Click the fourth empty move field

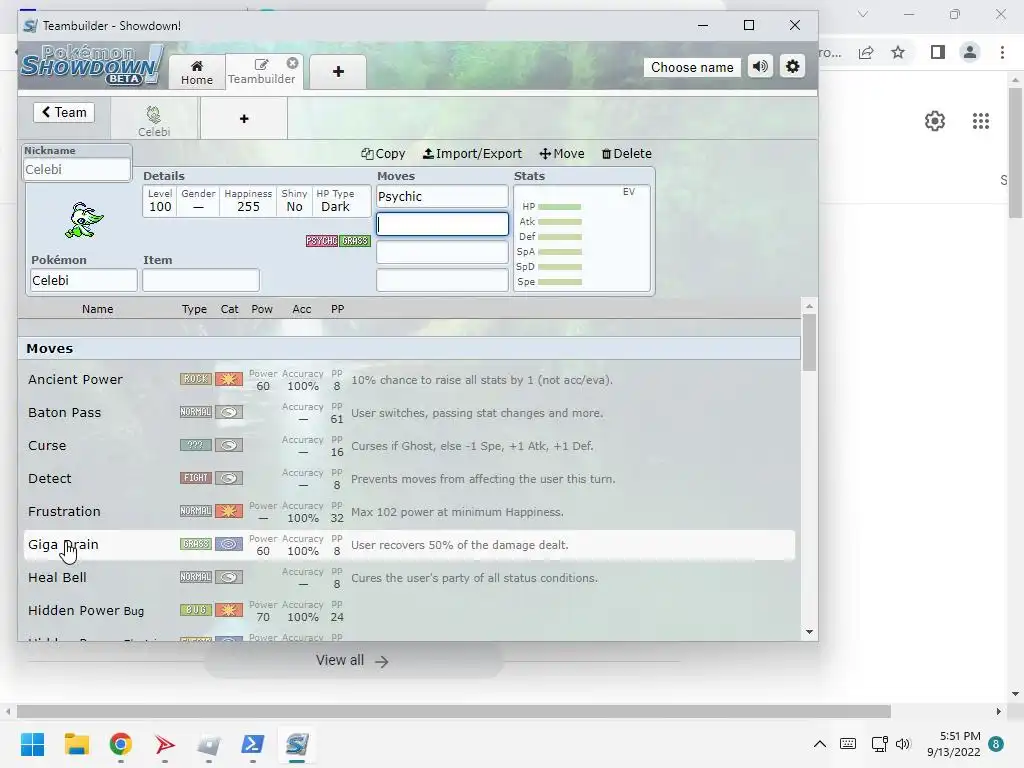442,280
